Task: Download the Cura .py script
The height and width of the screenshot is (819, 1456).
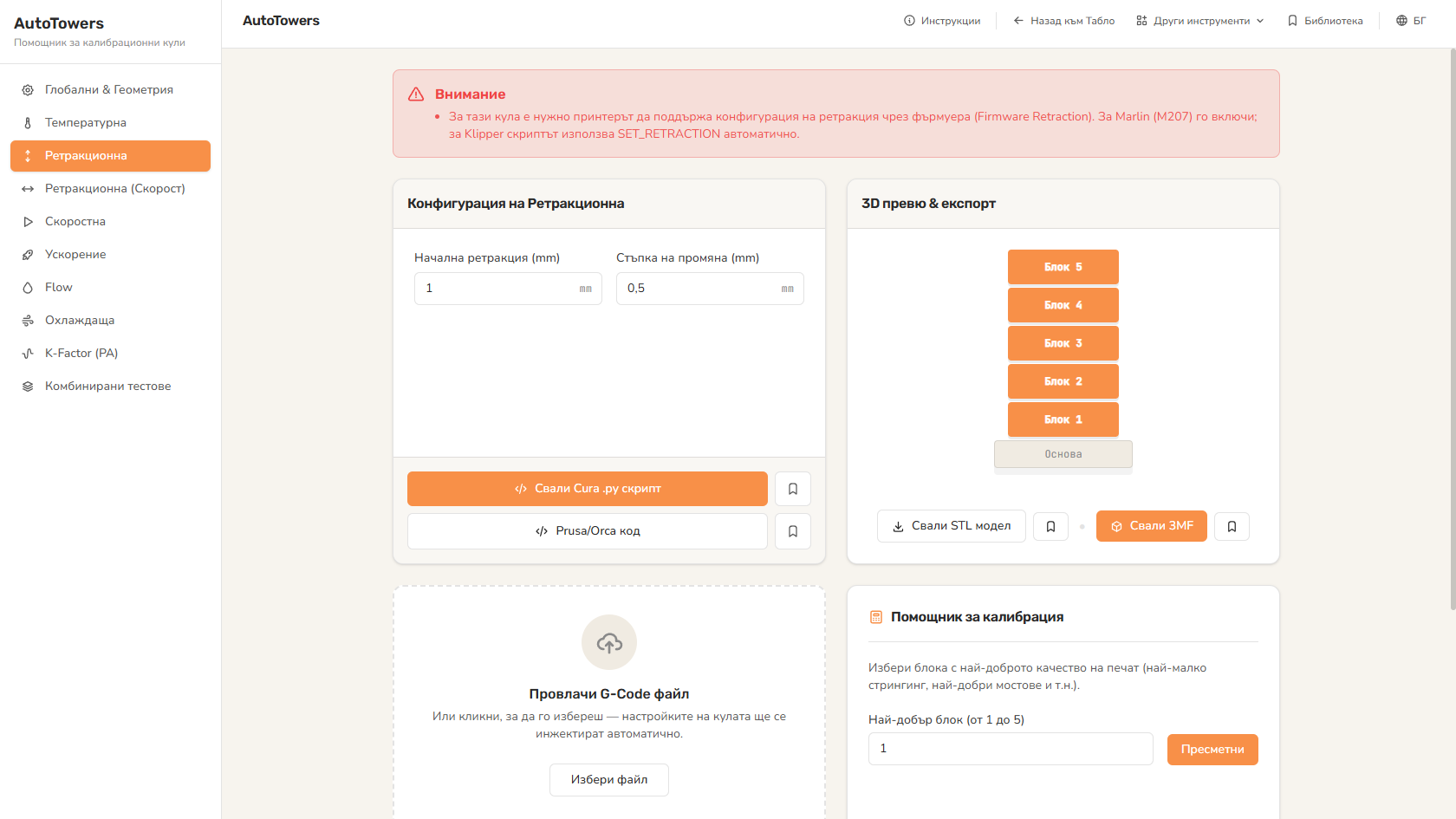Action: pos(588,489)
